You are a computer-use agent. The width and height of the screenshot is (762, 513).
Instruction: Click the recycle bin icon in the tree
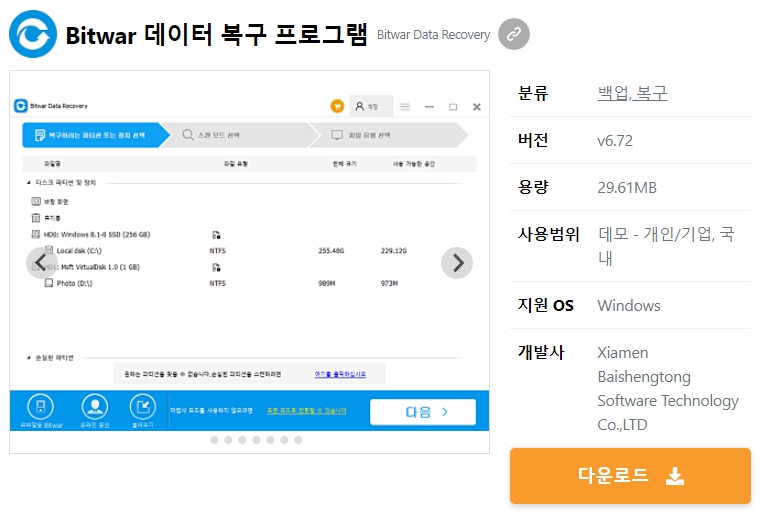tap(36, 218)
